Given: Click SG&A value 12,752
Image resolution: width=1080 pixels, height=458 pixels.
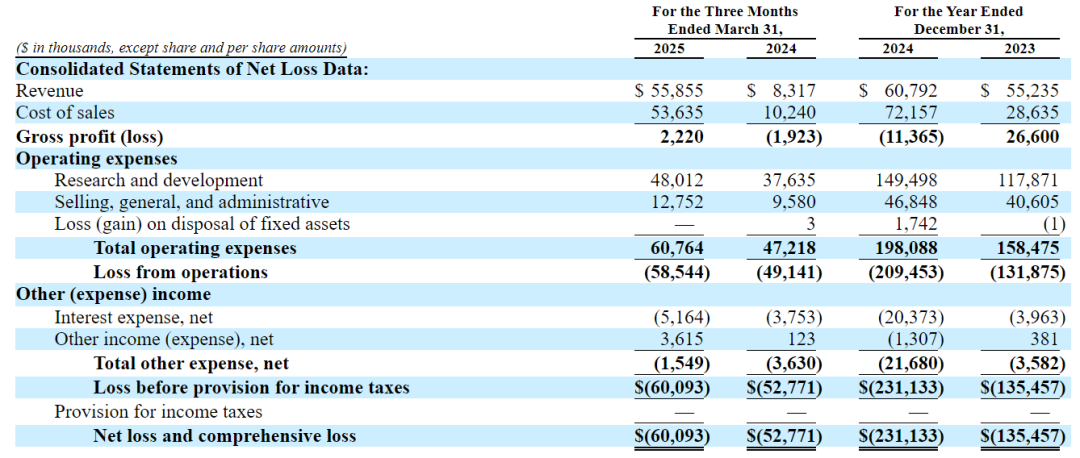Looking at the screenshot, I should [x=679, y=202].
